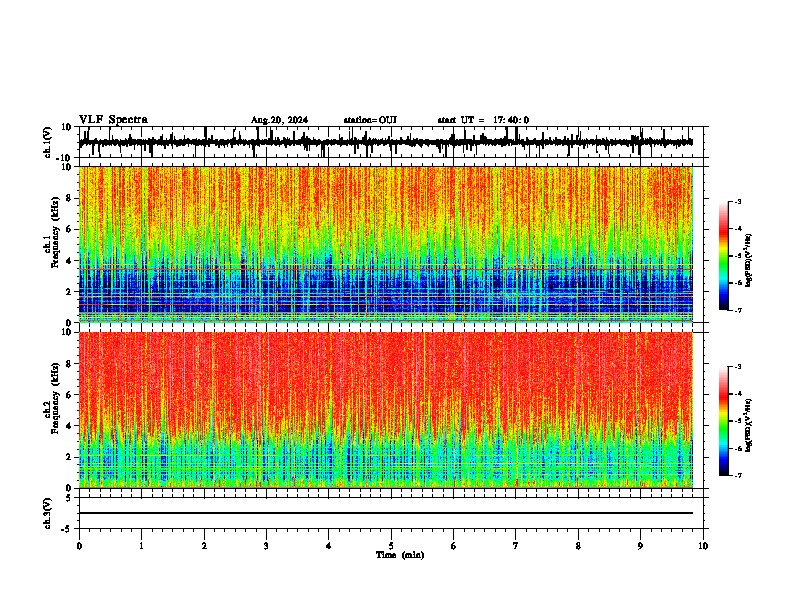Click the time-axis tick label "7"
The height and width of the screenshot is (612, 792).
coord(516,546)
